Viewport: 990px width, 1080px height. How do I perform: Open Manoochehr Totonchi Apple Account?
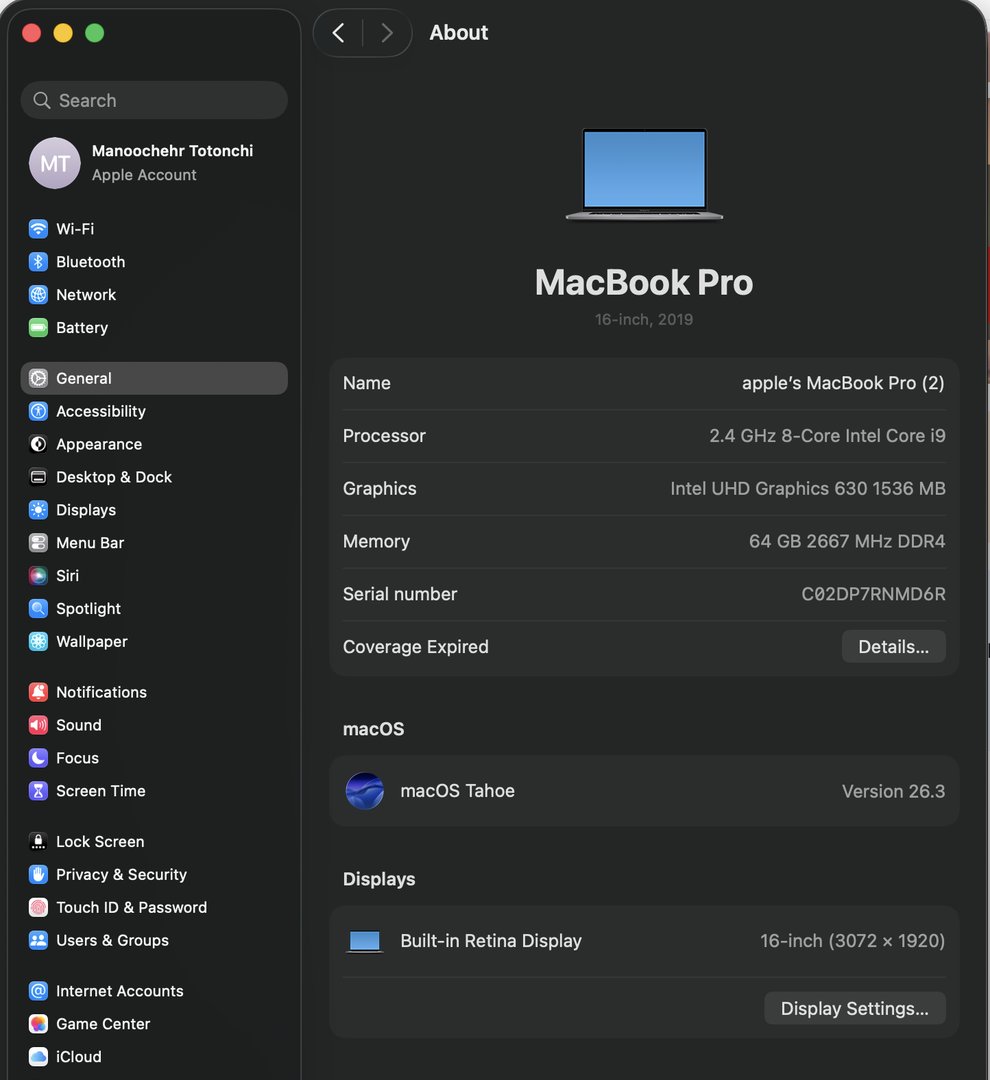click(154, 163)
